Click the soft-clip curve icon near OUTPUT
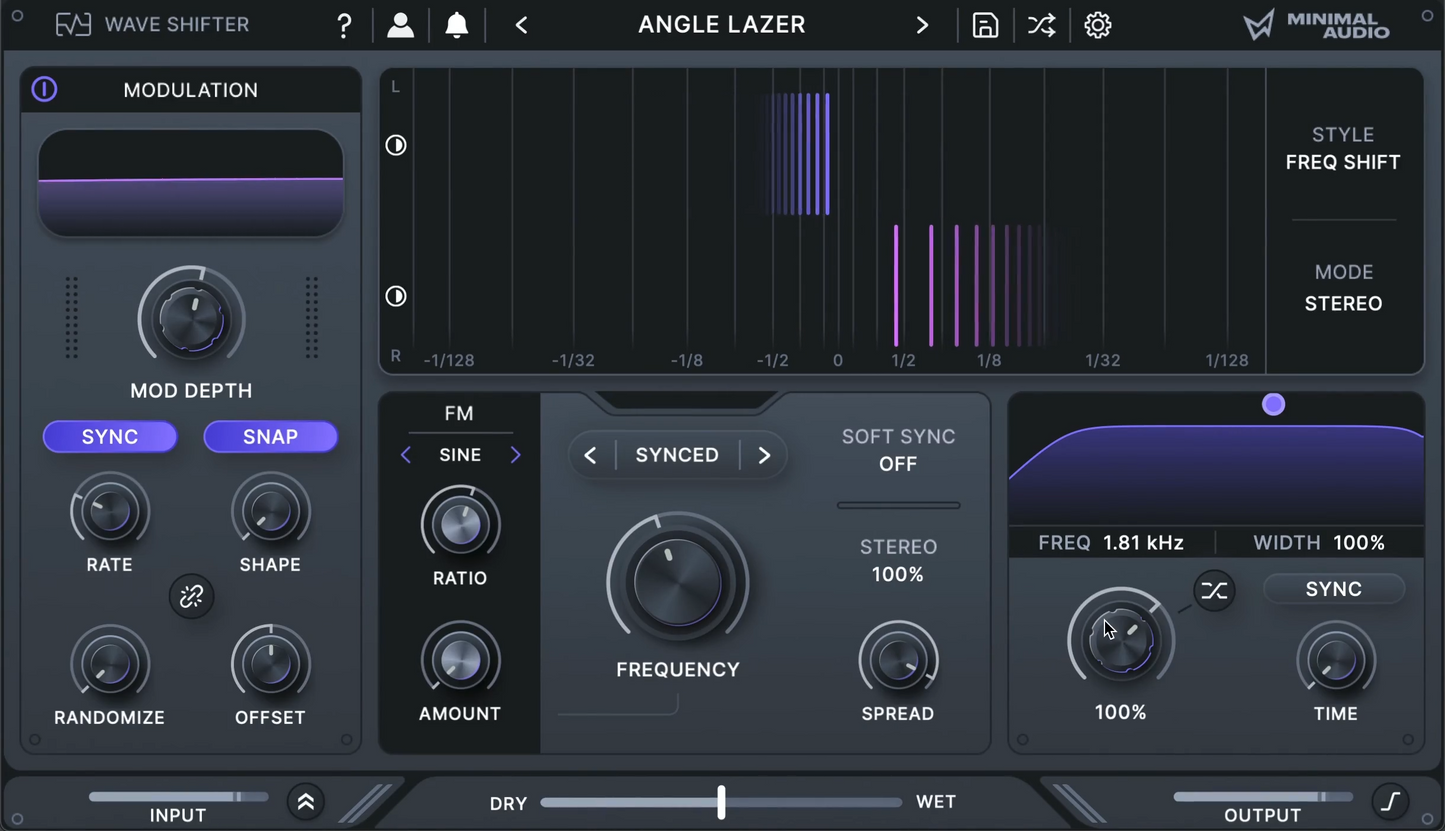Image resolution: width=1445 pixels, height=831 pixels. (1391, 801)
